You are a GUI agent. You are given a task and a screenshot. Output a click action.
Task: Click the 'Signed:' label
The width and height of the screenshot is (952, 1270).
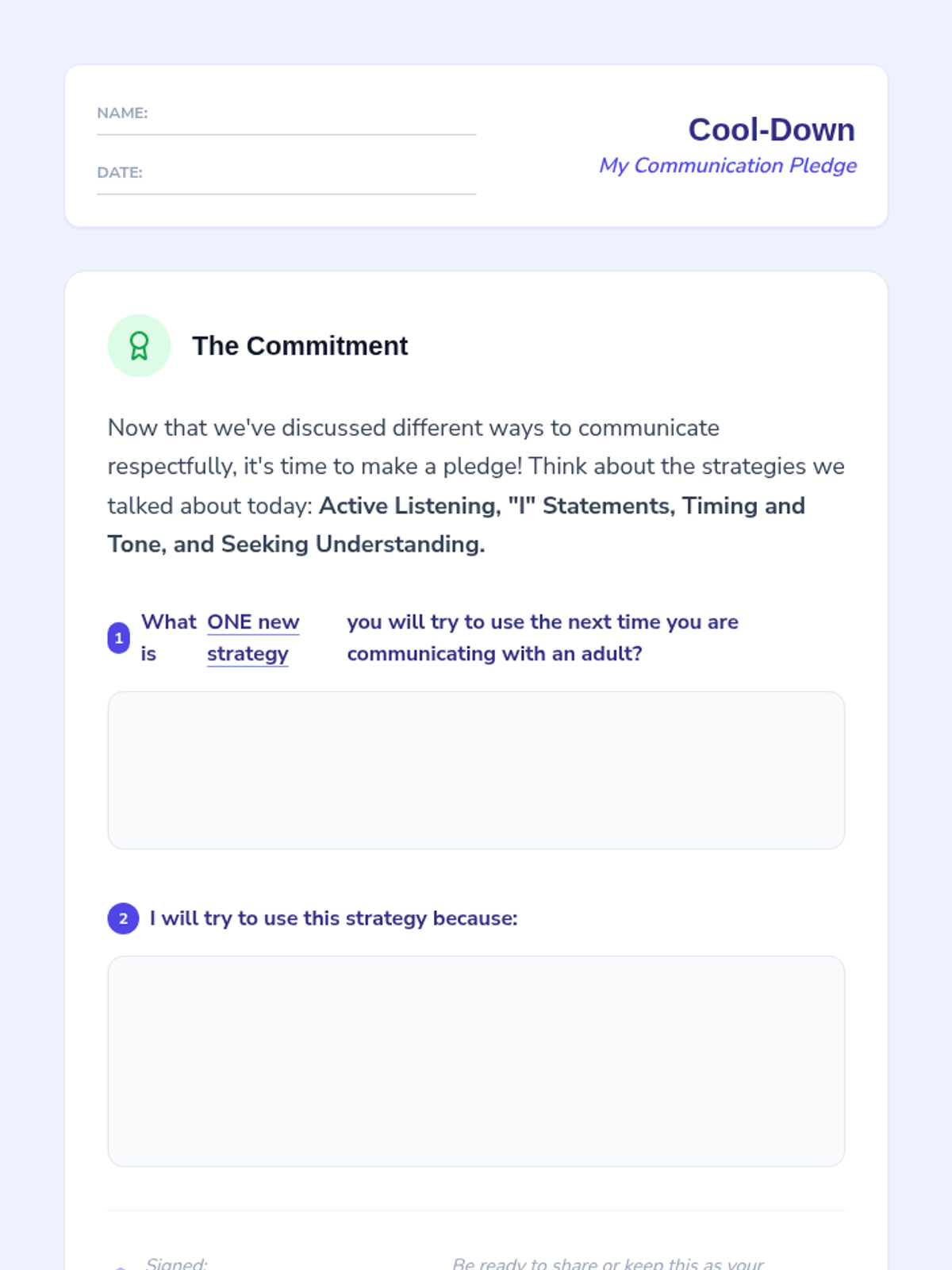point(176,1263)
